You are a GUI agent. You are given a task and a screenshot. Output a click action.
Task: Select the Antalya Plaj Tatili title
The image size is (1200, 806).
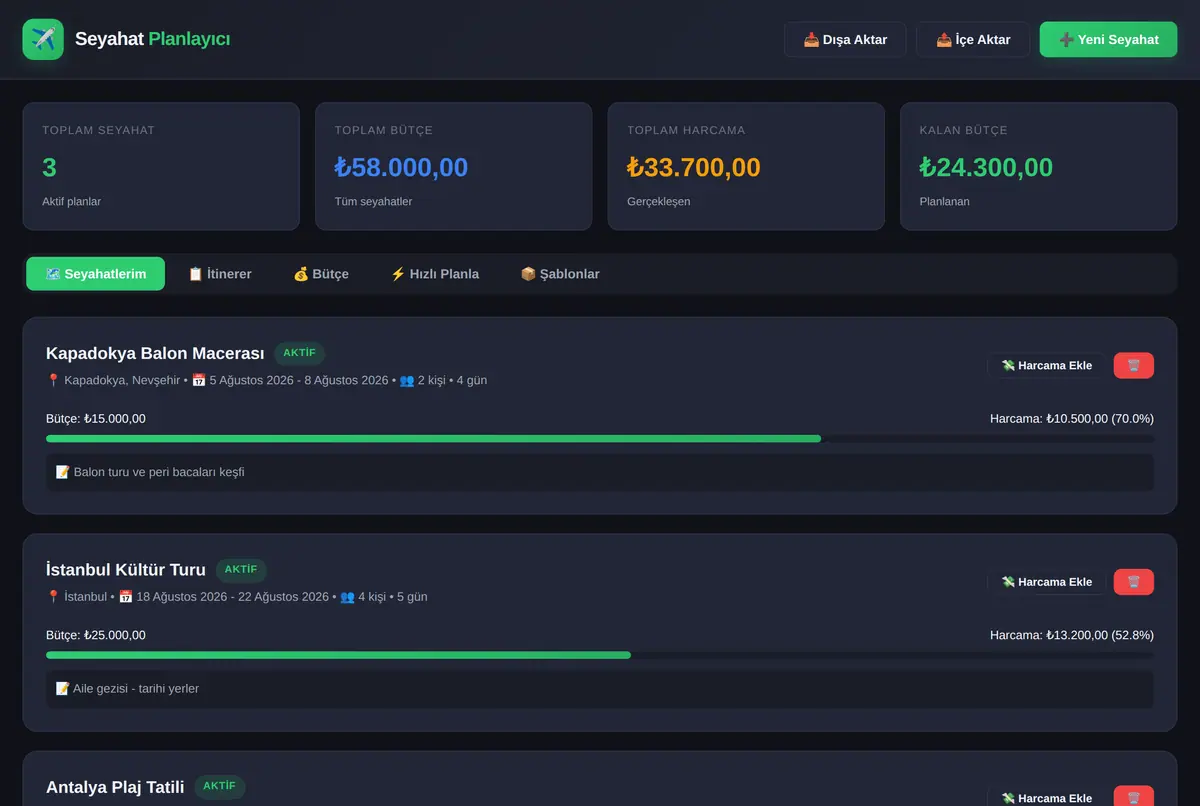pos(115,787)
